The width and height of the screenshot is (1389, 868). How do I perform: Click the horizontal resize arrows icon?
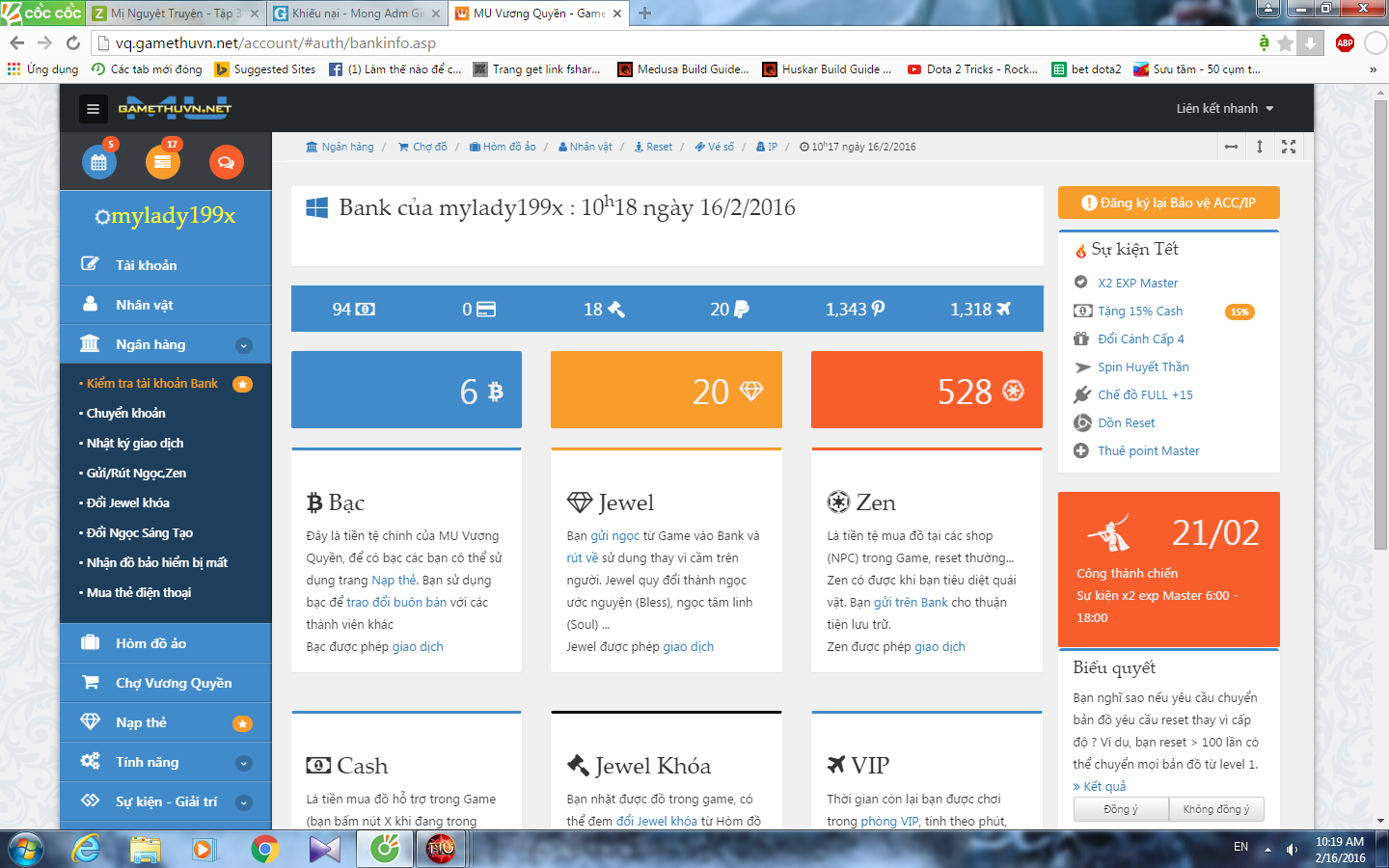1231,147
